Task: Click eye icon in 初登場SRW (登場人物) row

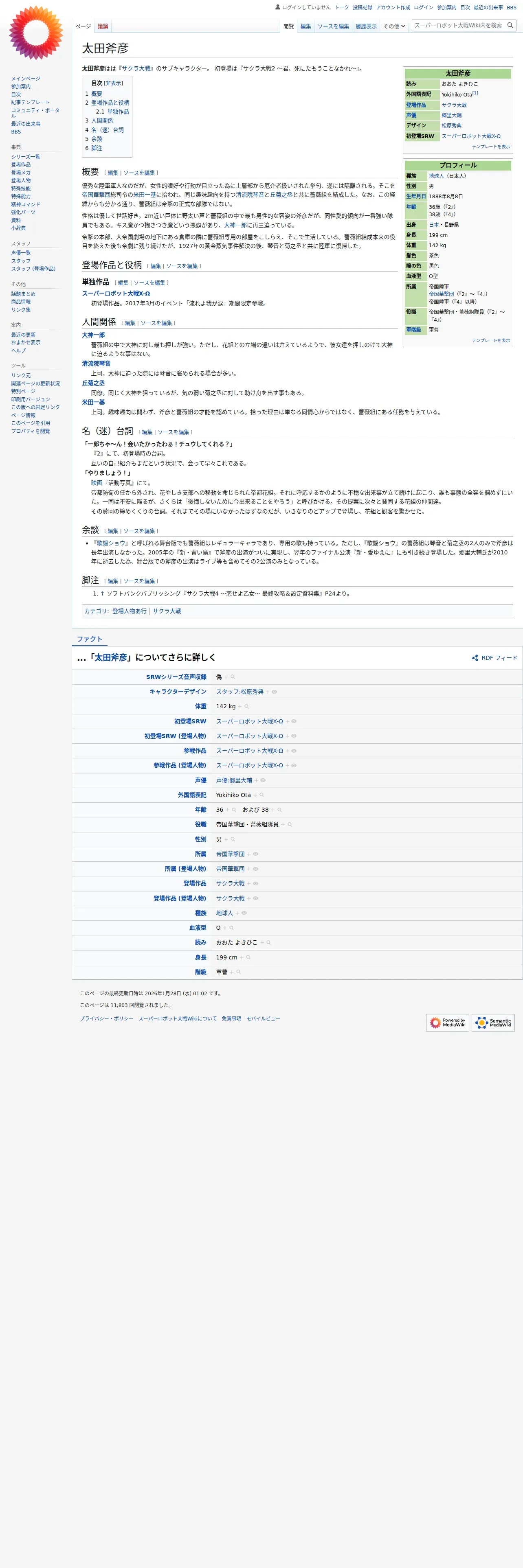Action: [x=293, y=736]
